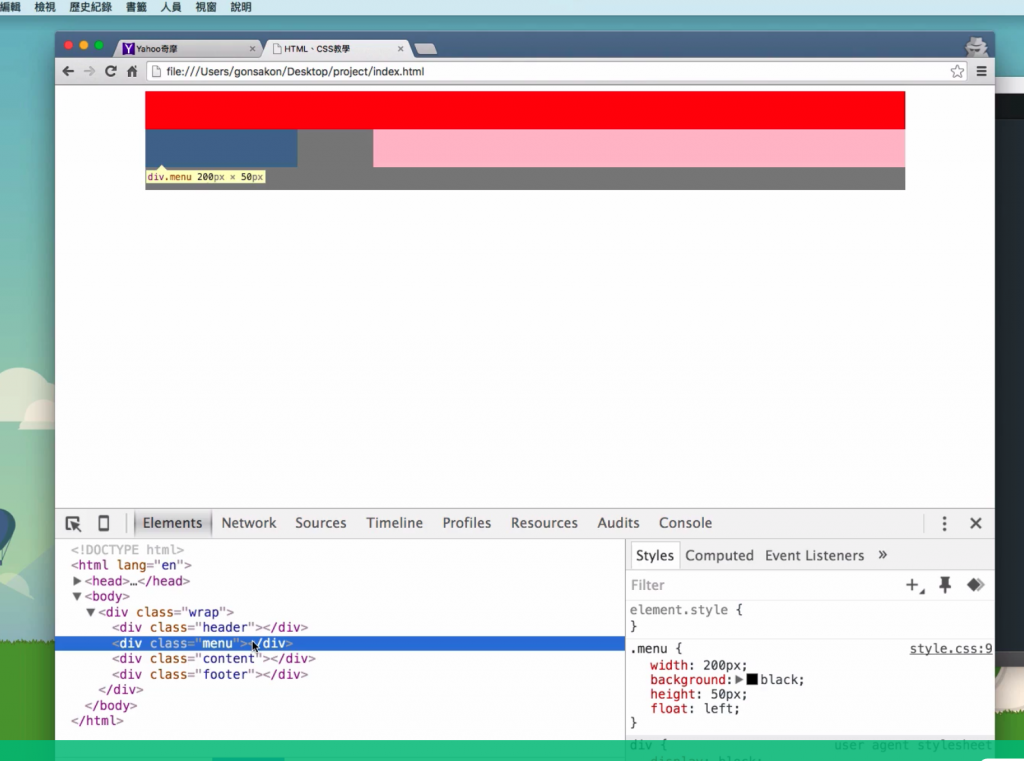Viewport: 1024px width, 761px height.
Task: Expand the head element node
Action: click(x=77, y=581)
